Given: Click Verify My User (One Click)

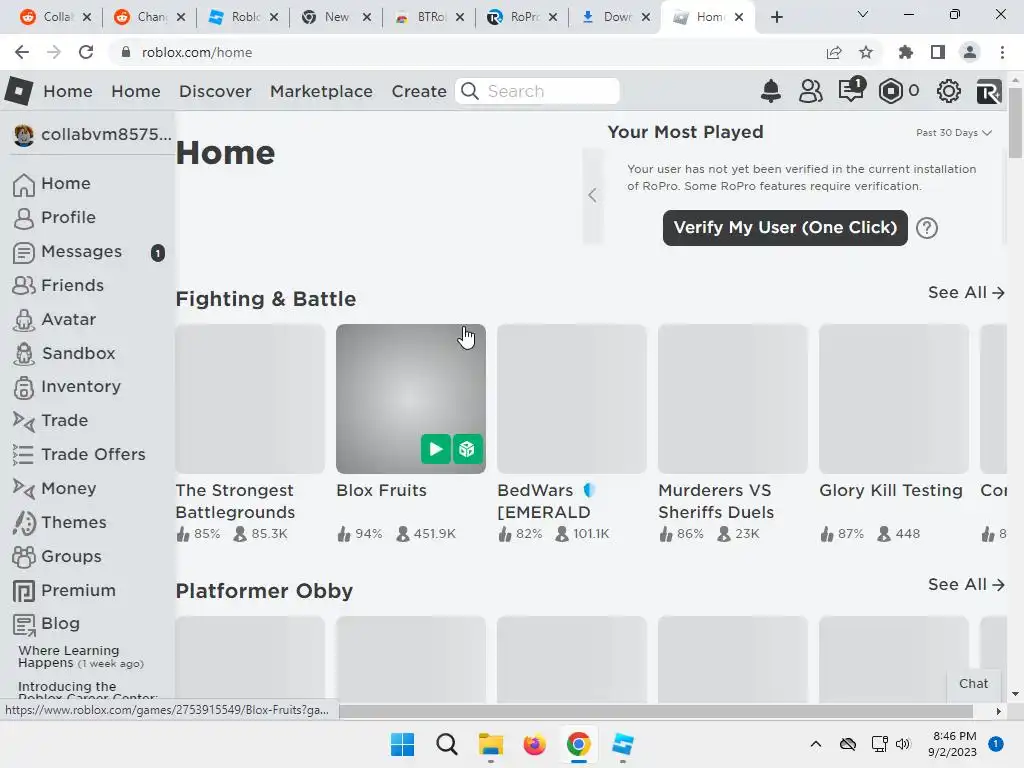Looking at the screenshot, I should point(785,228).
